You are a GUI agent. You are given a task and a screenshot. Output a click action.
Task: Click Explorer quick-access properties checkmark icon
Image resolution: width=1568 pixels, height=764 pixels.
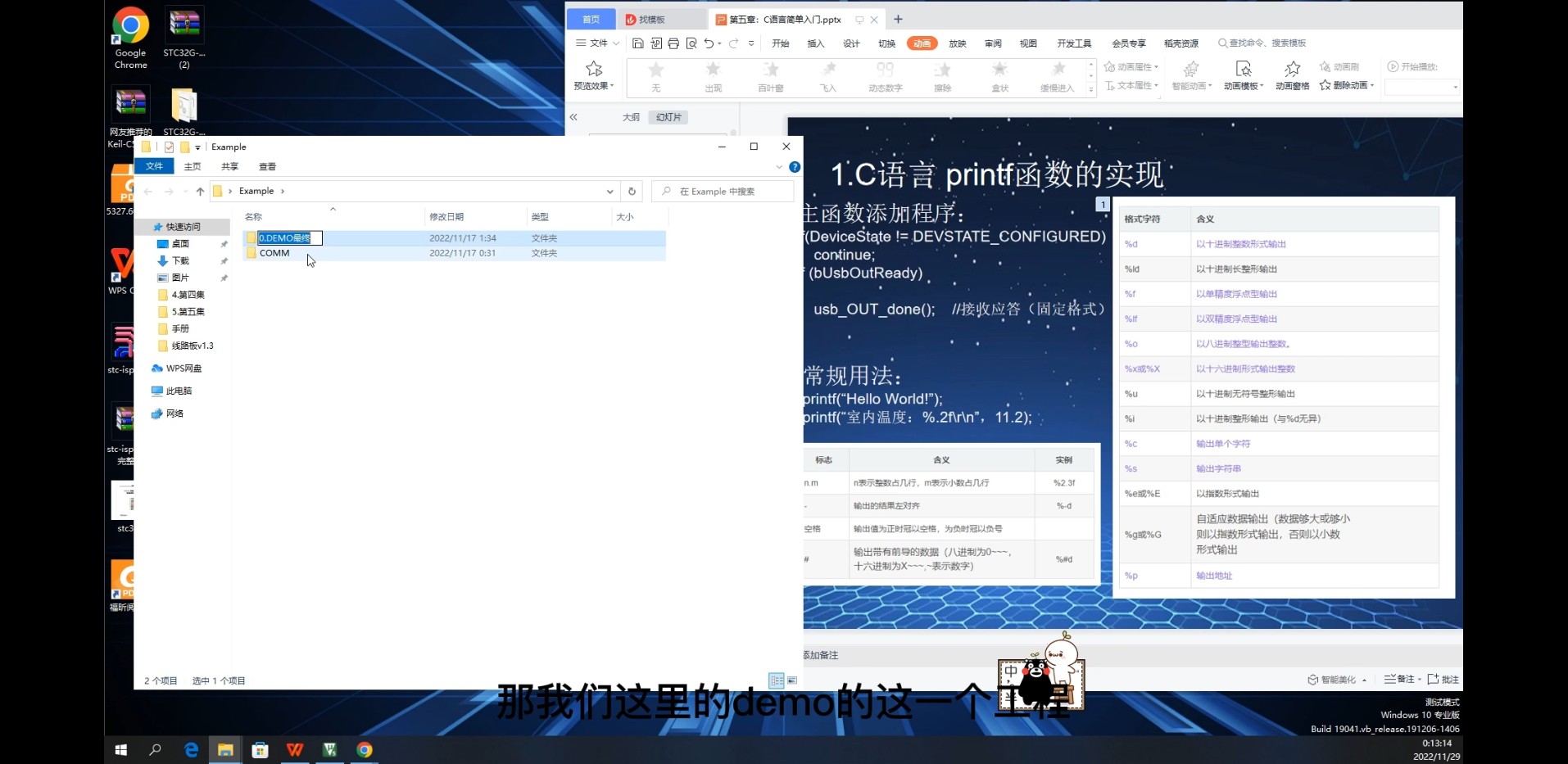coord(169,147)
